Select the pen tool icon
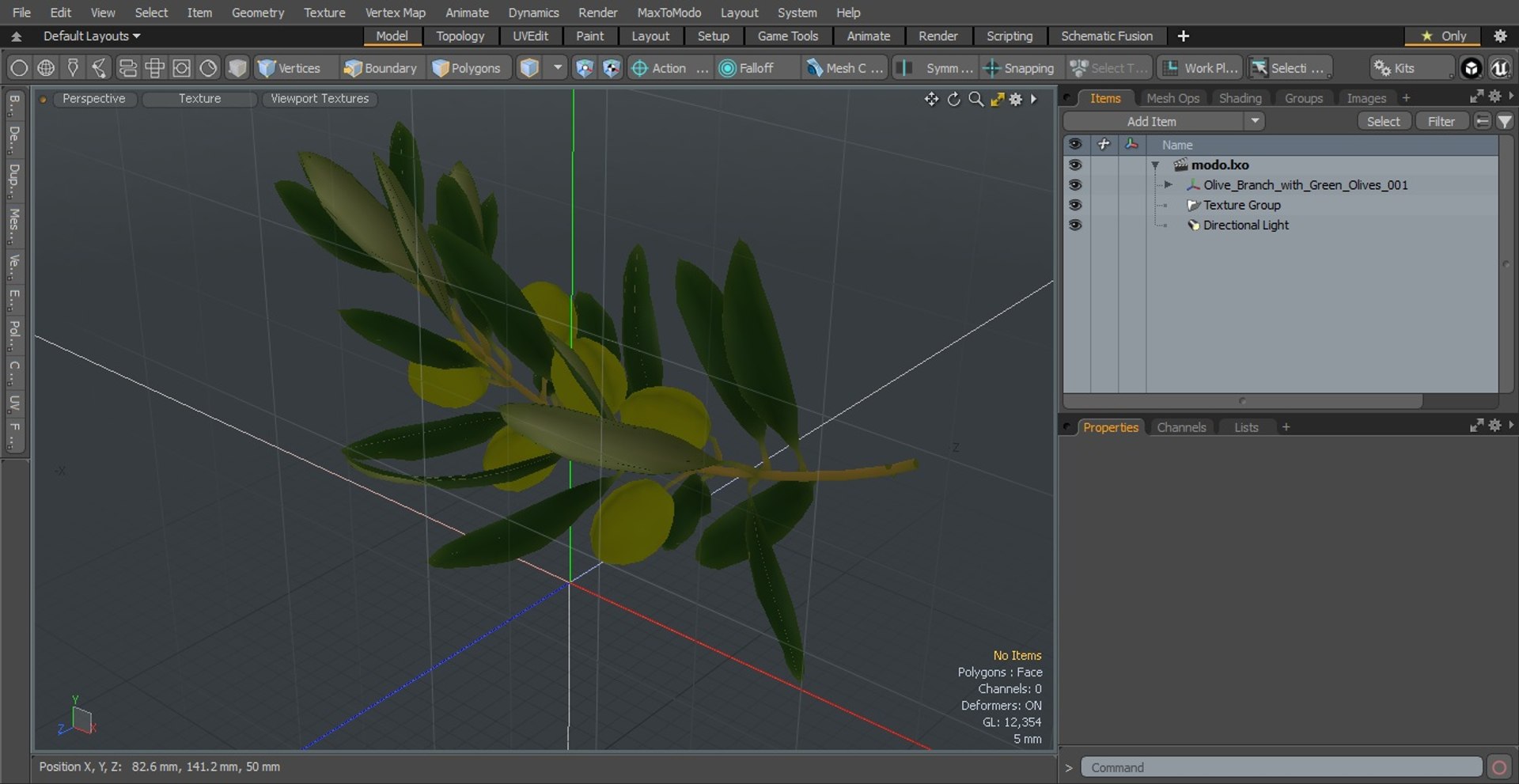Image resolution: width=1519 pixels, height=784 pixels. pos(73,68)
